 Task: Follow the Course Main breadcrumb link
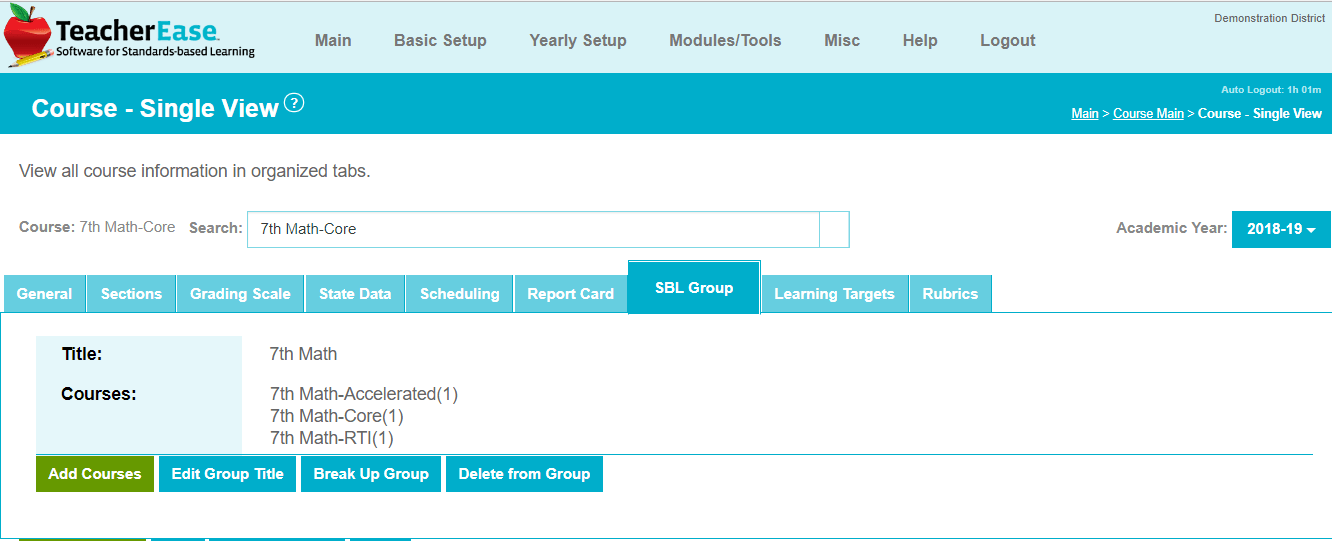point(1148,114)
